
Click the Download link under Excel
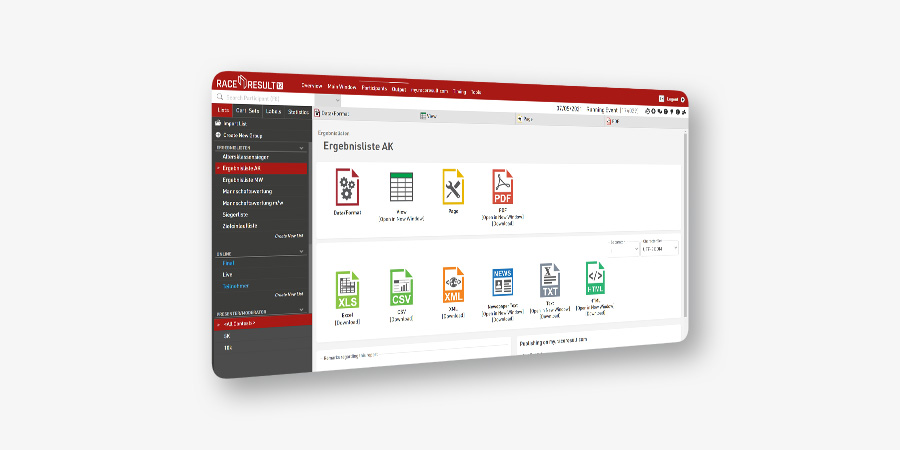click(347, 322)
